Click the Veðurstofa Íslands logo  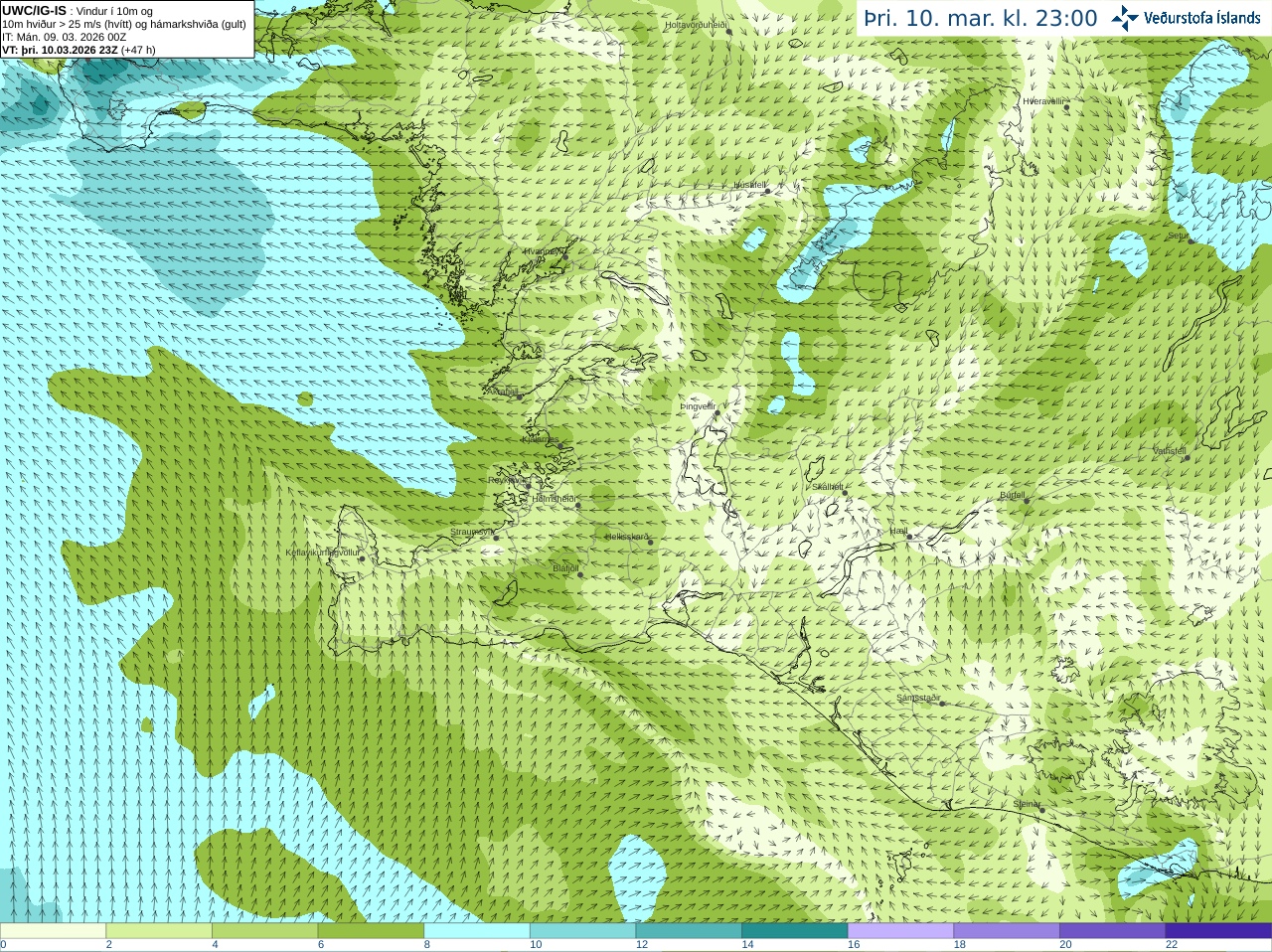[1187, 18]
